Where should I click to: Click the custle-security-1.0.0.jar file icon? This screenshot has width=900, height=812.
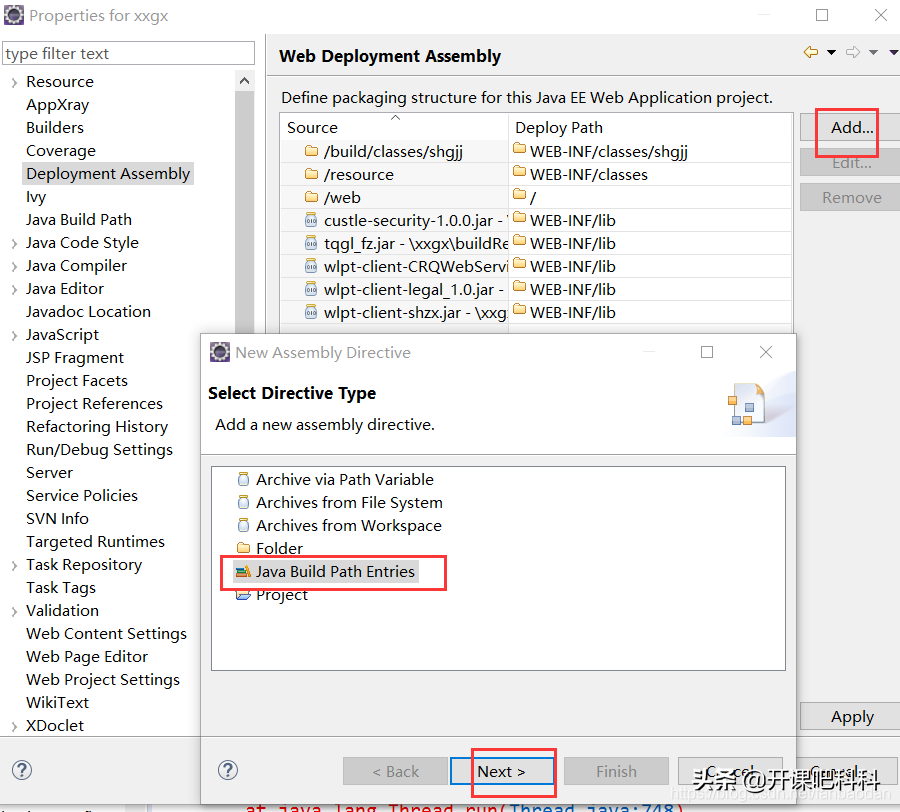coord(311,220)
